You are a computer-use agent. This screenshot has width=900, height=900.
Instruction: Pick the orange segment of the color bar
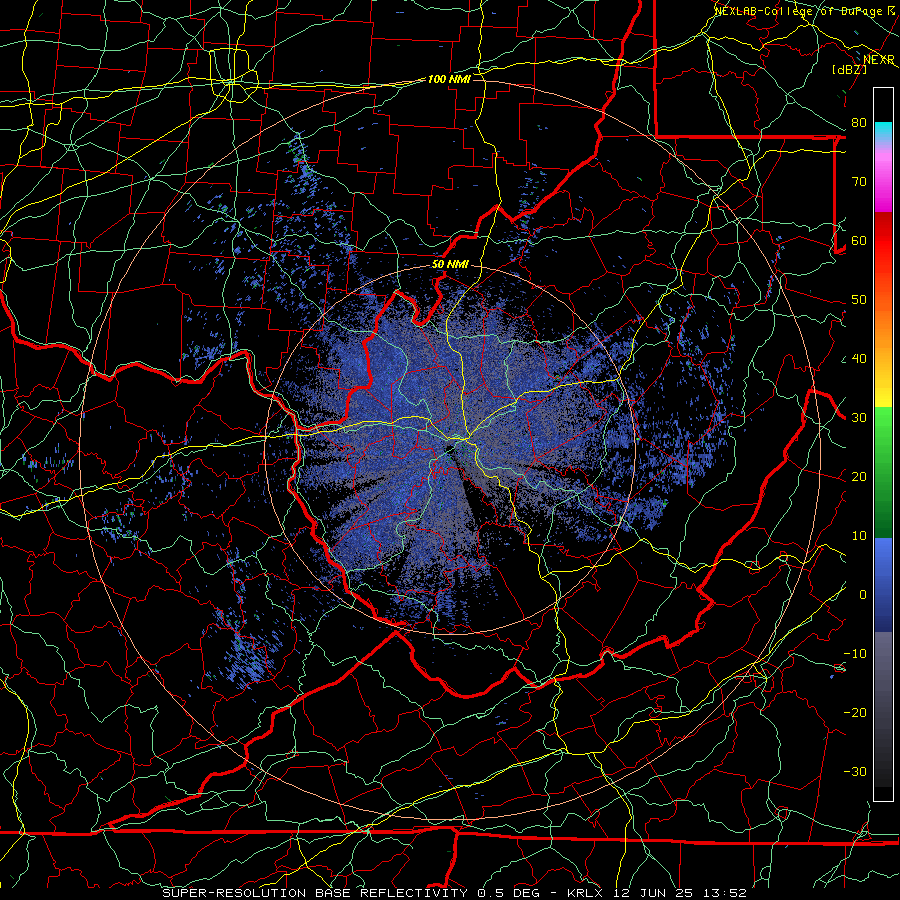click(883, 336)
